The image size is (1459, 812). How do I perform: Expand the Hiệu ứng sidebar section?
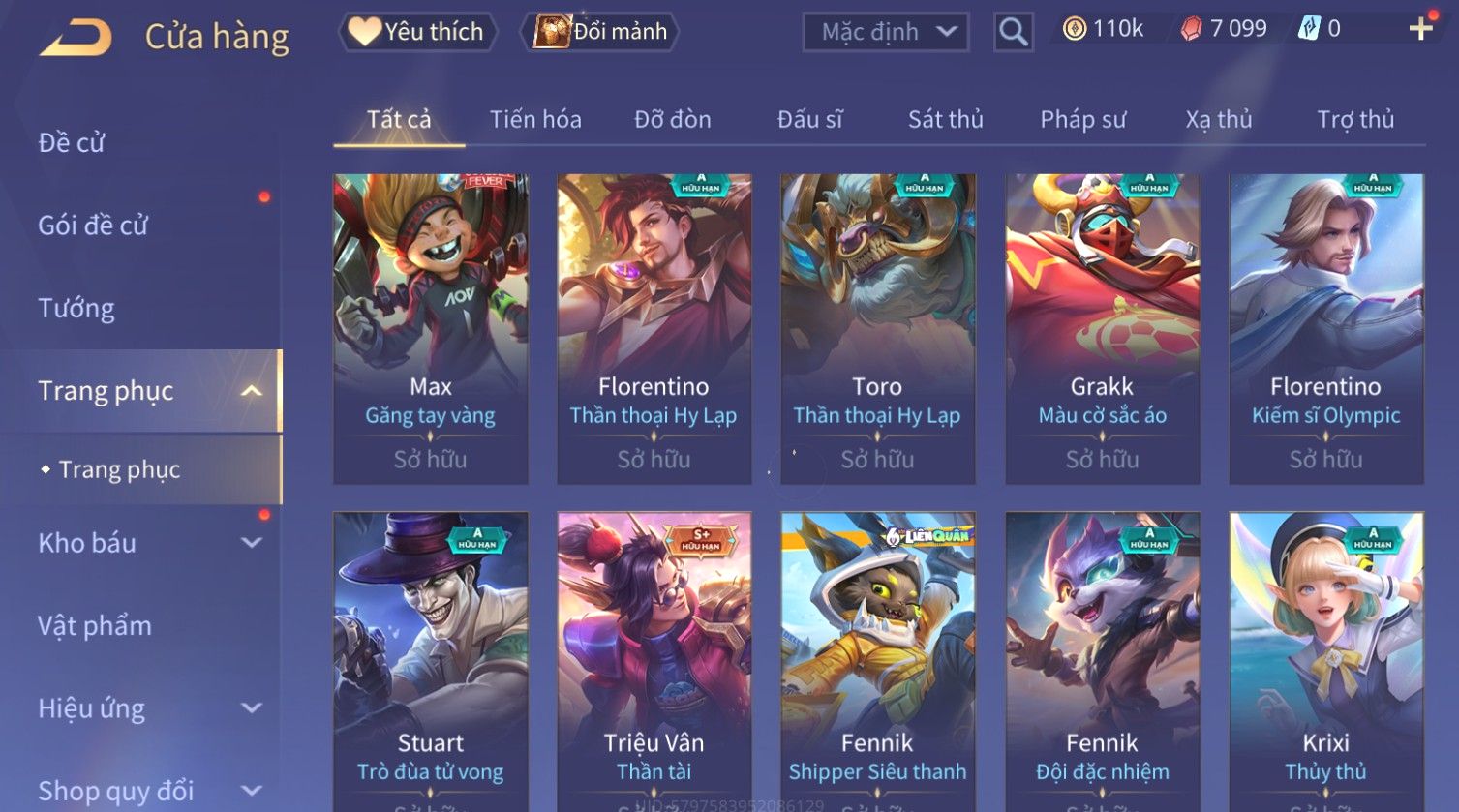click(x=251, y=708)
